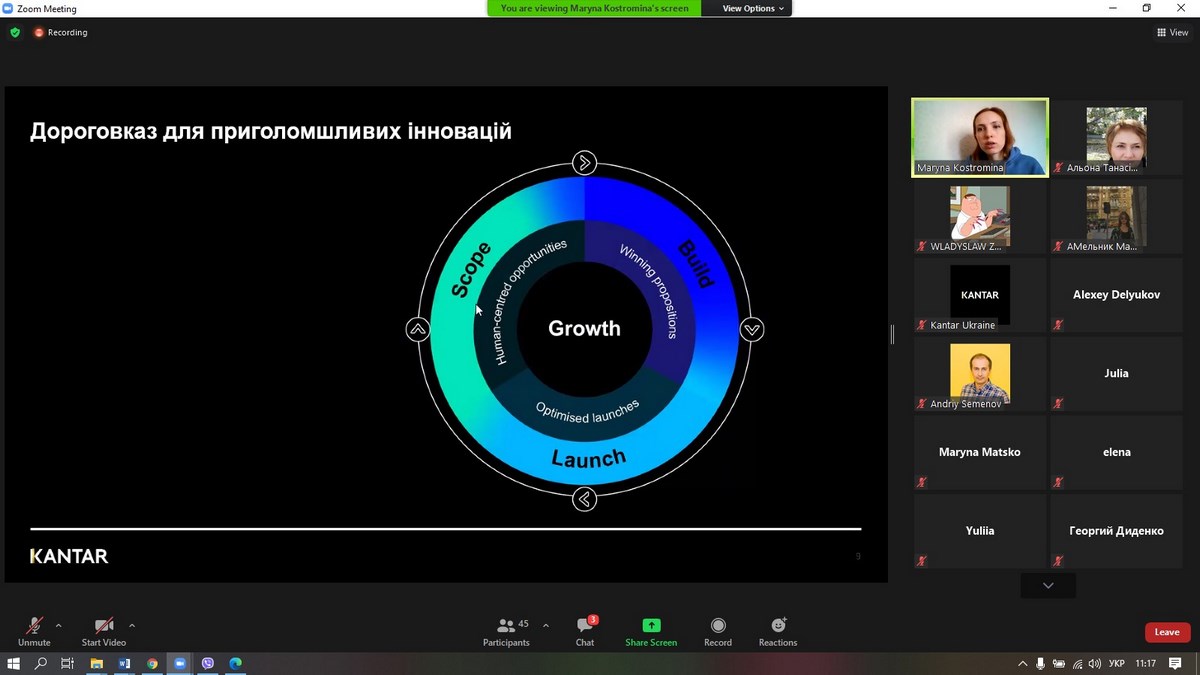Open Microsoft Word from the taskbar
This screenshot has width=1200, height=675.
[125, 663]
